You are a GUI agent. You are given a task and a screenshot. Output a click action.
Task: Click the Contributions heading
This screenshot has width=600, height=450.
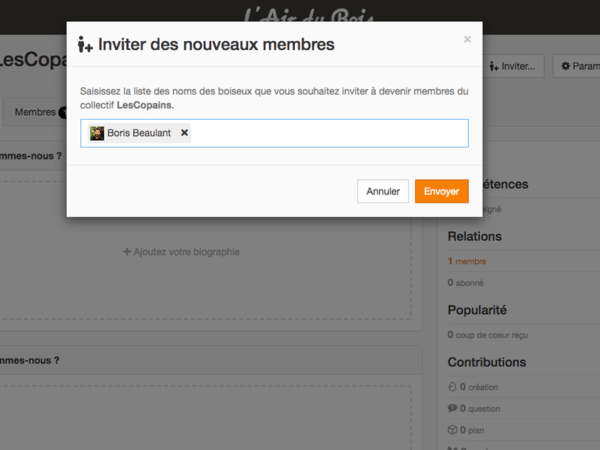click(487, 362)
